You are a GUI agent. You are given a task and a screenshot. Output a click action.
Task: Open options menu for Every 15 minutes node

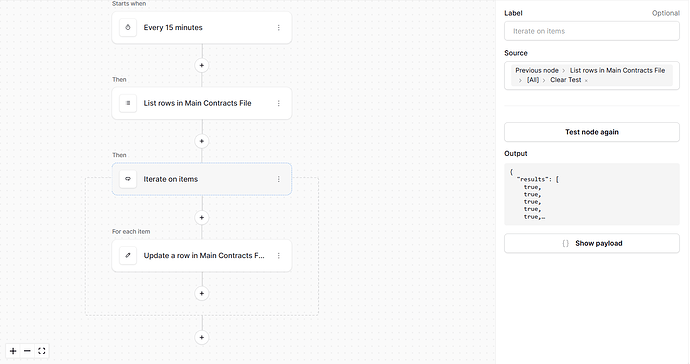point(279,27)
